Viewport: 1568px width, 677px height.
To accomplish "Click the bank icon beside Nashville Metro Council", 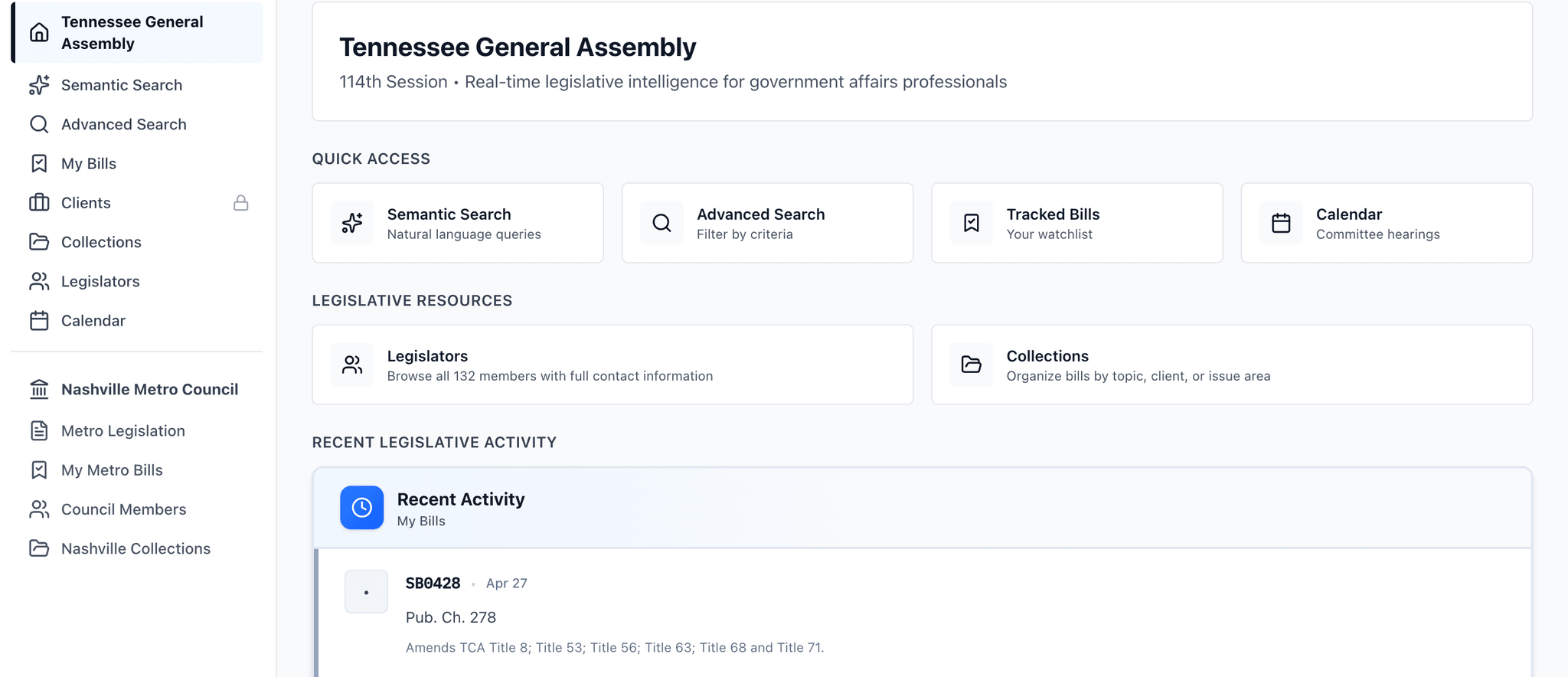I will point(39,389).
